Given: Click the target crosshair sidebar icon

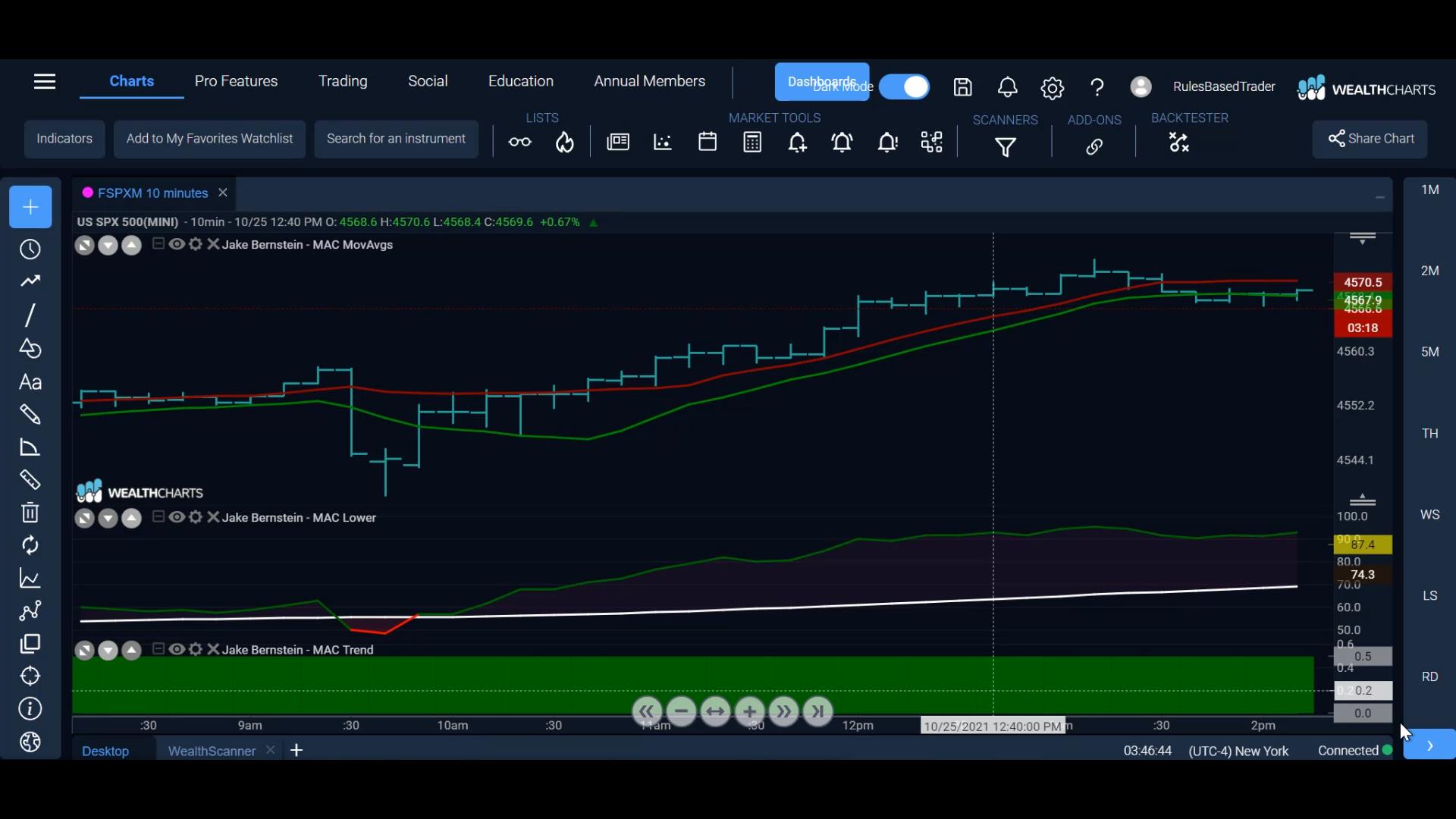Looking at the screenshot, I should [x=30, y=676].
